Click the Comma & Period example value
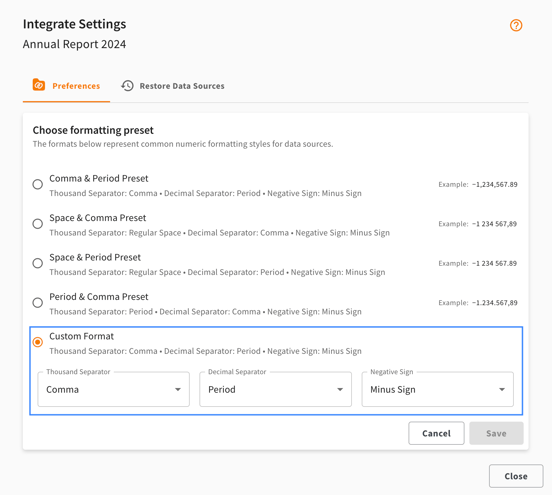Image resolution: width=552 pixels, height=495 pixels. point(495,184)
